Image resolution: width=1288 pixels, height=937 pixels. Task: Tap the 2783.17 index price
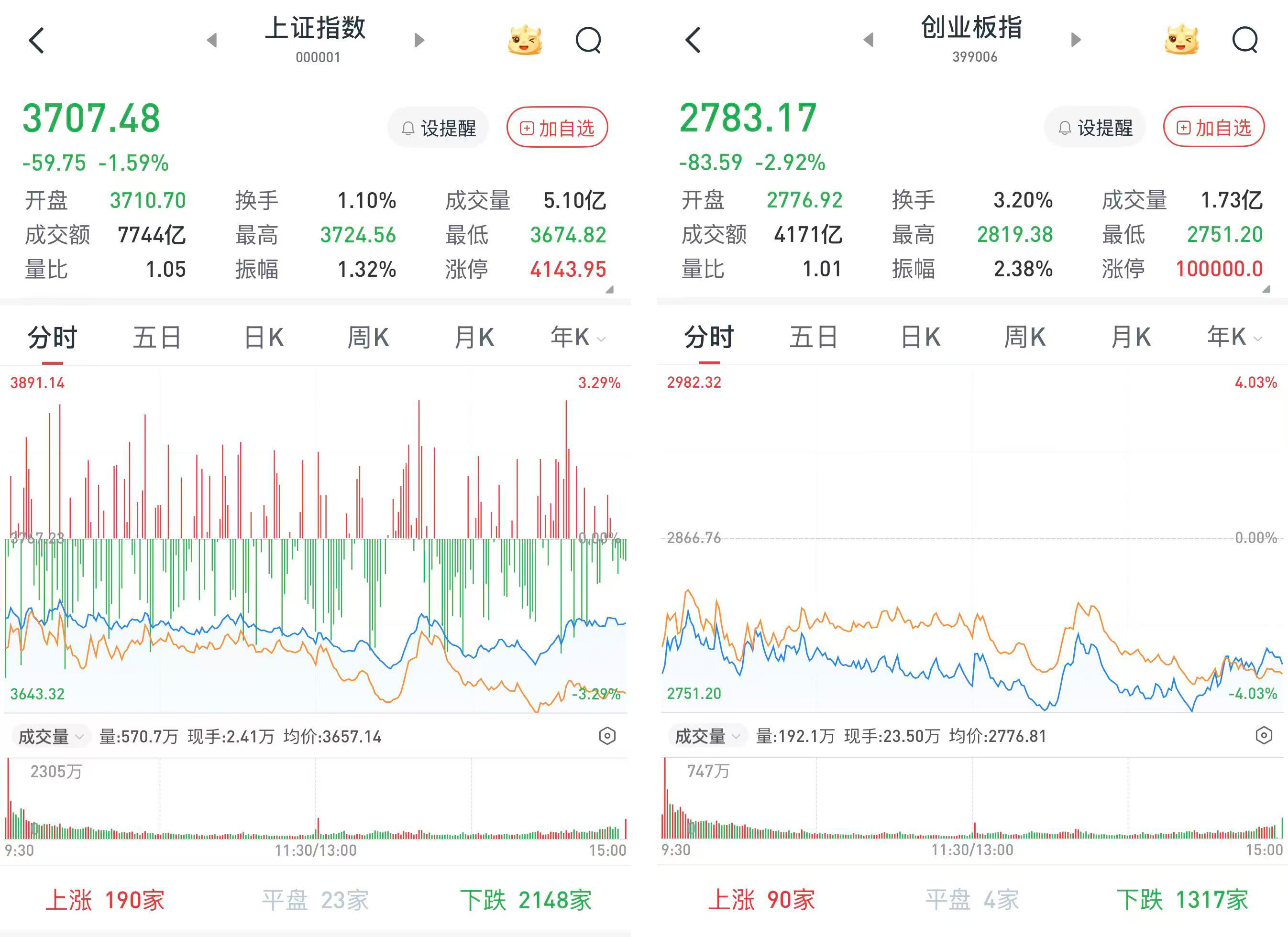point(748,118)
